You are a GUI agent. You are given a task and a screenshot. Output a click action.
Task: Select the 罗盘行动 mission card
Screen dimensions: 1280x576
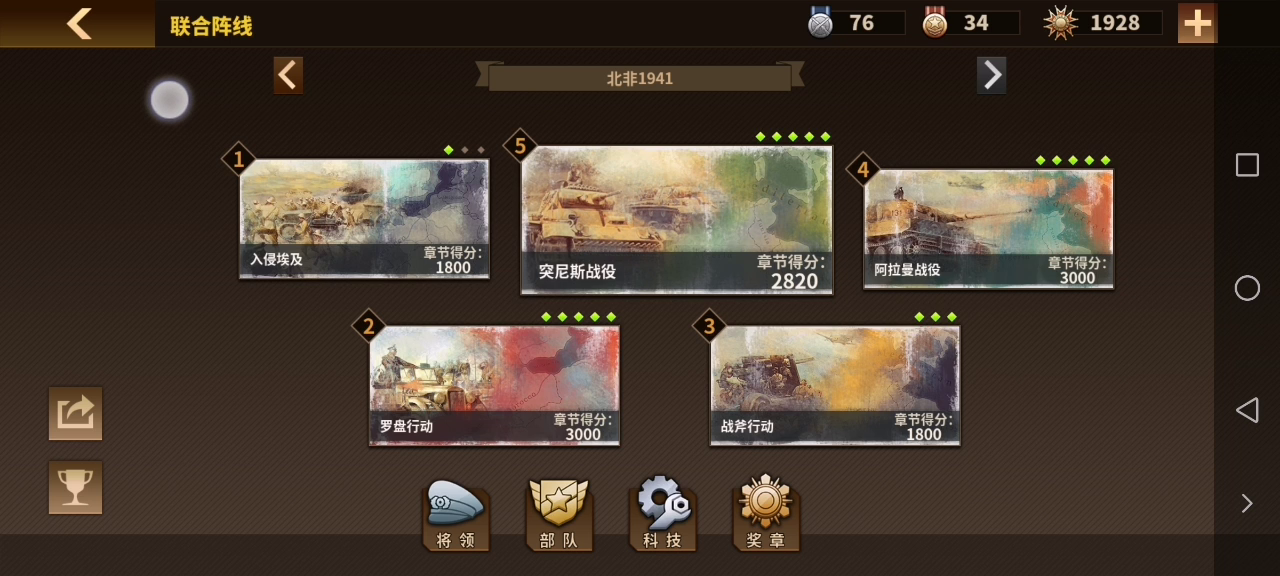point(494,385)
